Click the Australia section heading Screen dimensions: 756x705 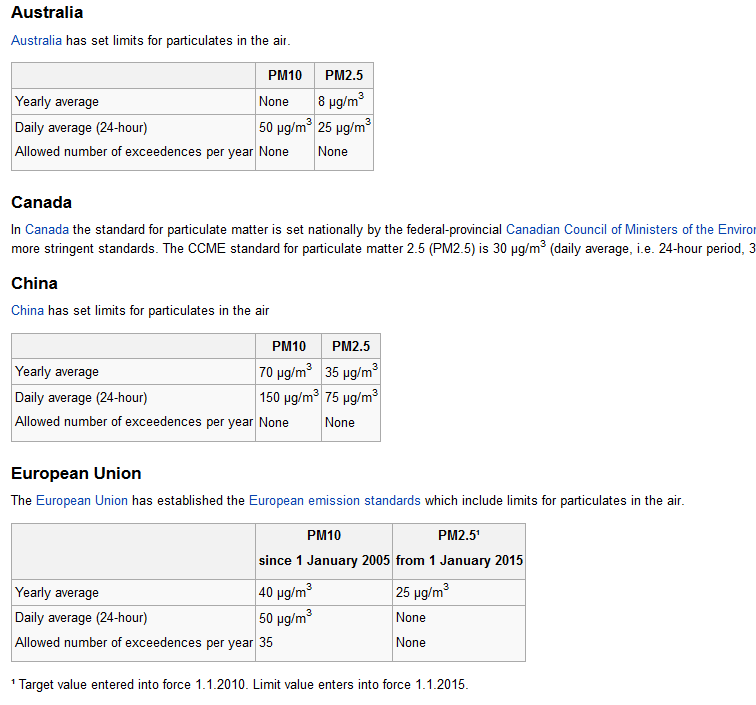coord(47,13)
